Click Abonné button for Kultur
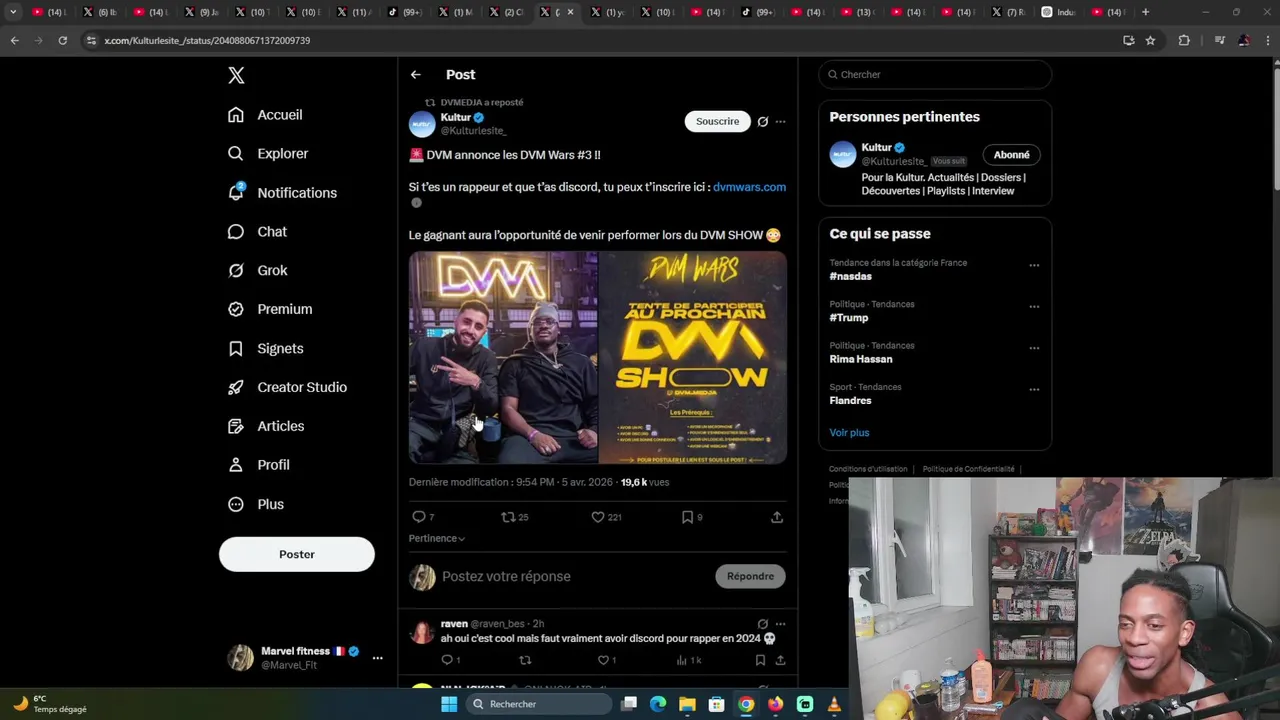Screen dimensions: 1280x720 click(x=1011, y=155)
